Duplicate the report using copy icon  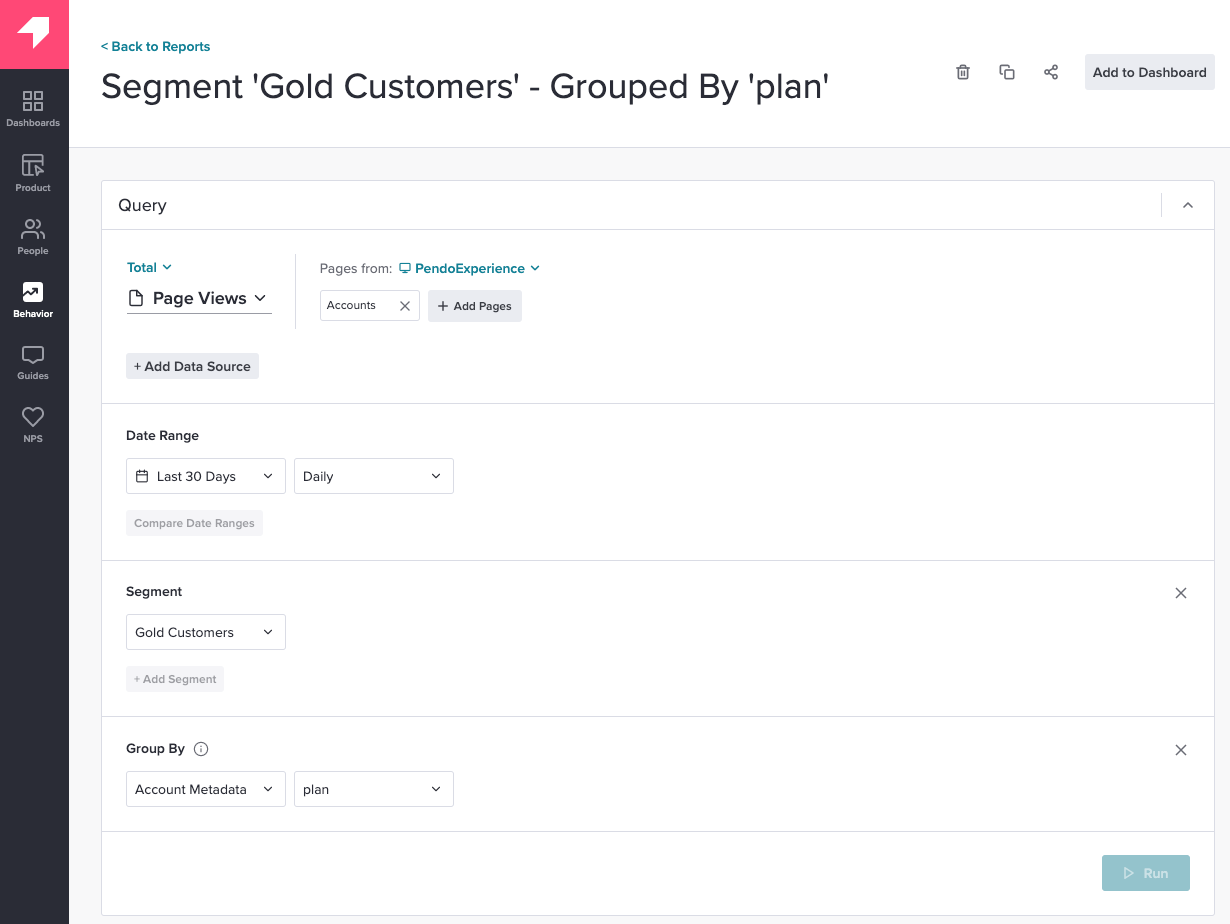tap(1007, 72)
